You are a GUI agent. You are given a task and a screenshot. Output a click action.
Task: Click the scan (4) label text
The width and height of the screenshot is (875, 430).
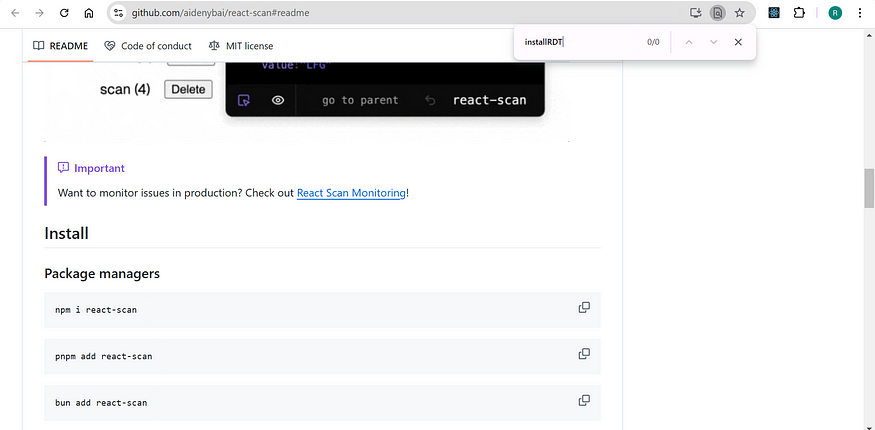pos(125,89)
